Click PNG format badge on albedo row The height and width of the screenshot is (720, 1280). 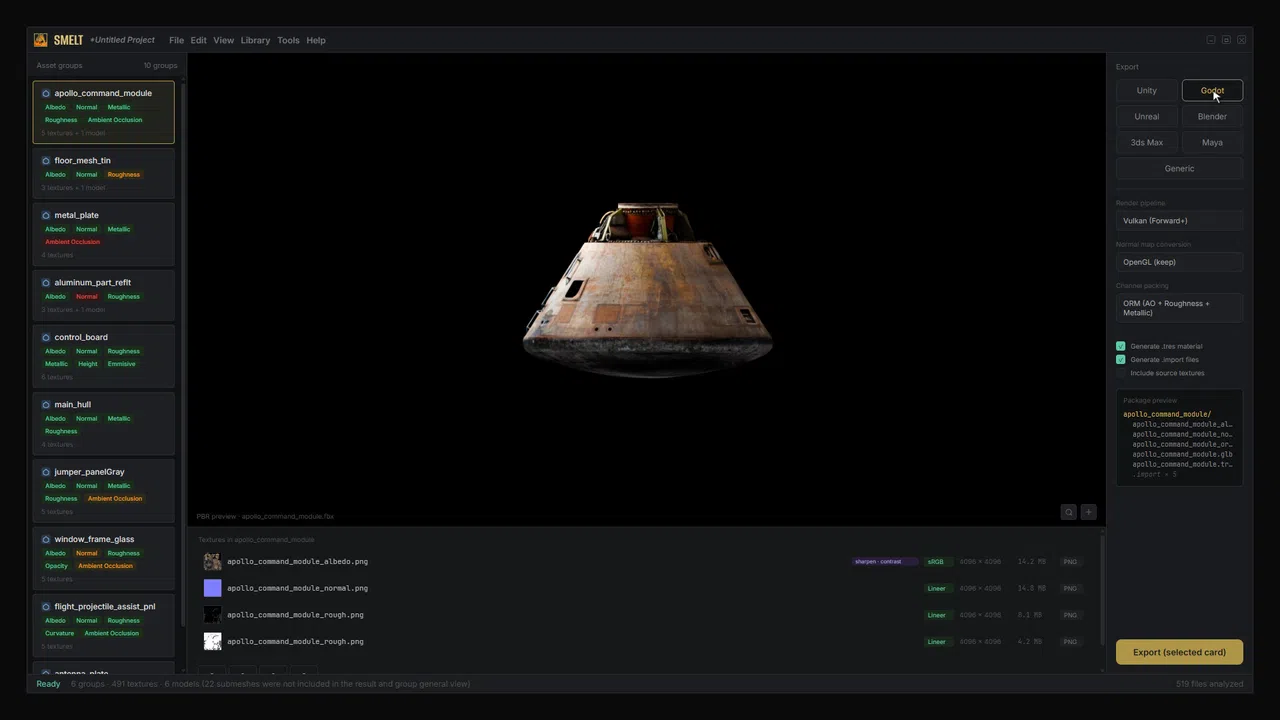pos(1070,562)
